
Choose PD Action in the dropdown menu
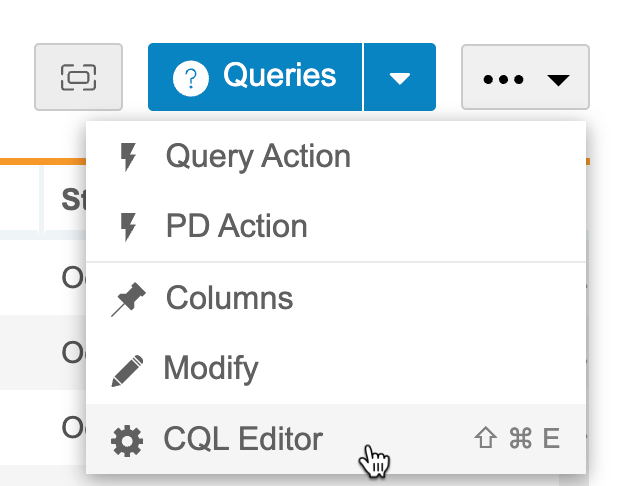pyautogui.click(x=236, y=227)
